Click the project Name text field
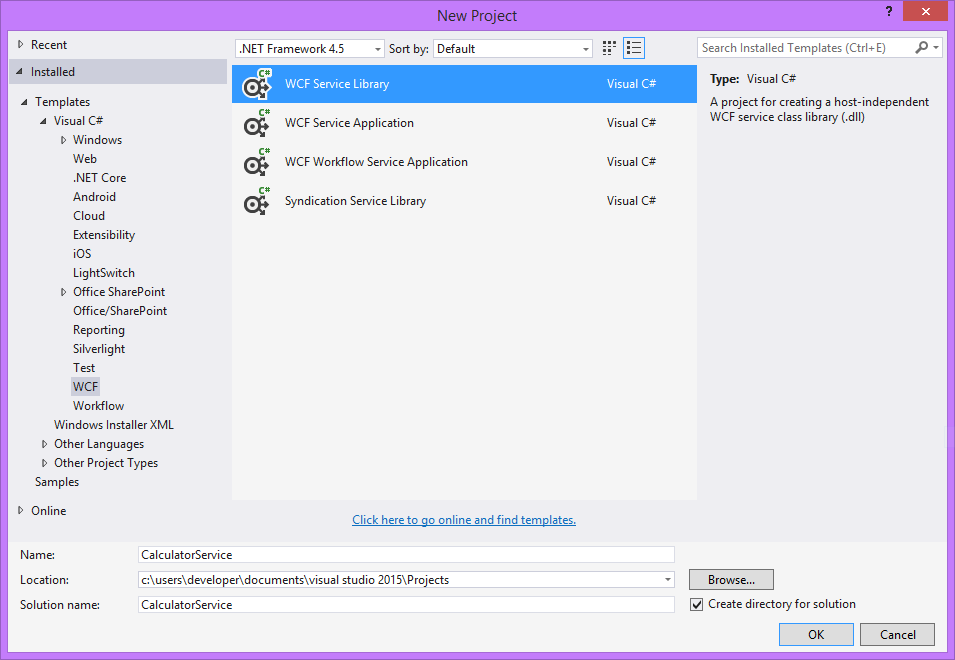Image resolution: width=955 pixels, height=660 pixels. point(406,554)
